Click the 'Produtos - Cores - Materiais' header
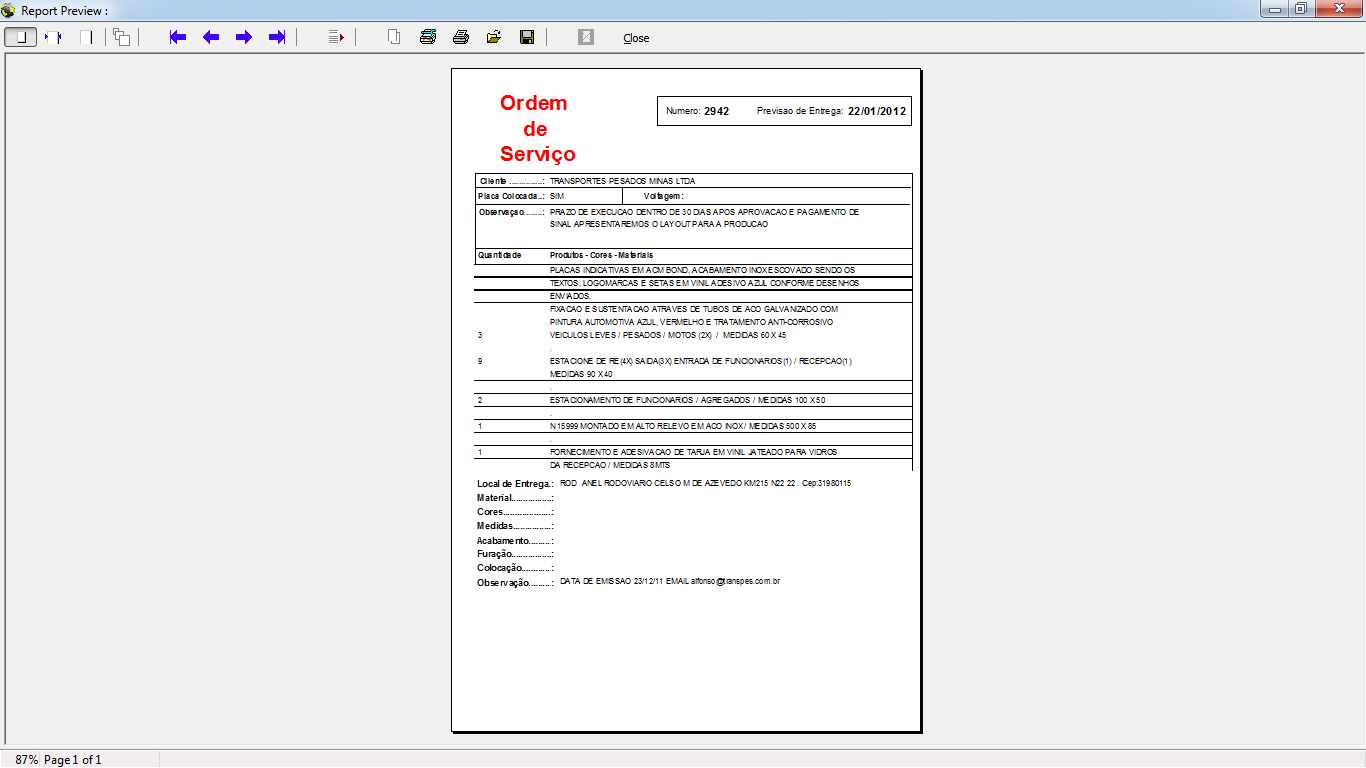The width and height of the screenshot is (1366, 768). [x=601, y=255]
